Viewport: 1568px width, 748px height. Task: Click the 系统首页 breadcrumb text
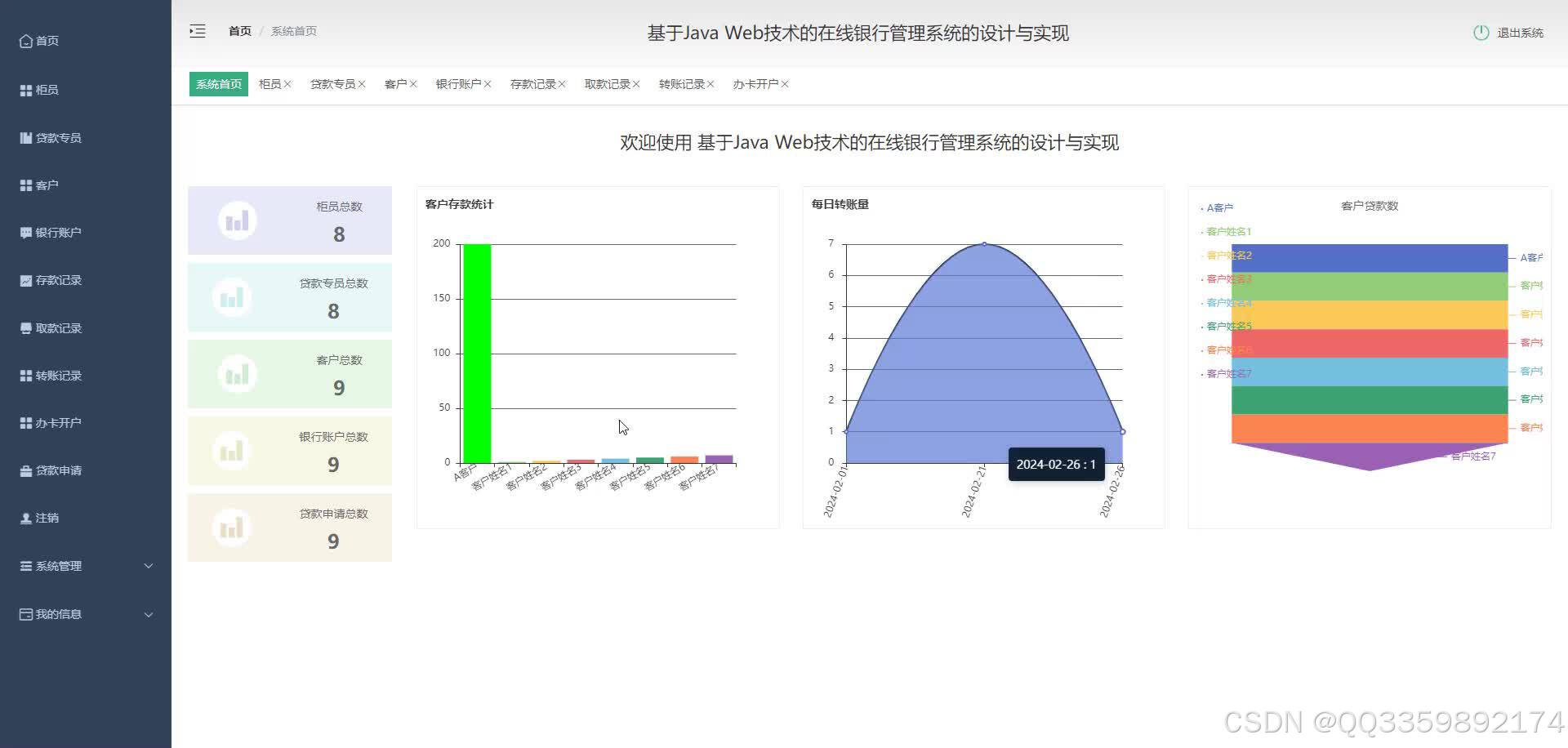(294, 31)
